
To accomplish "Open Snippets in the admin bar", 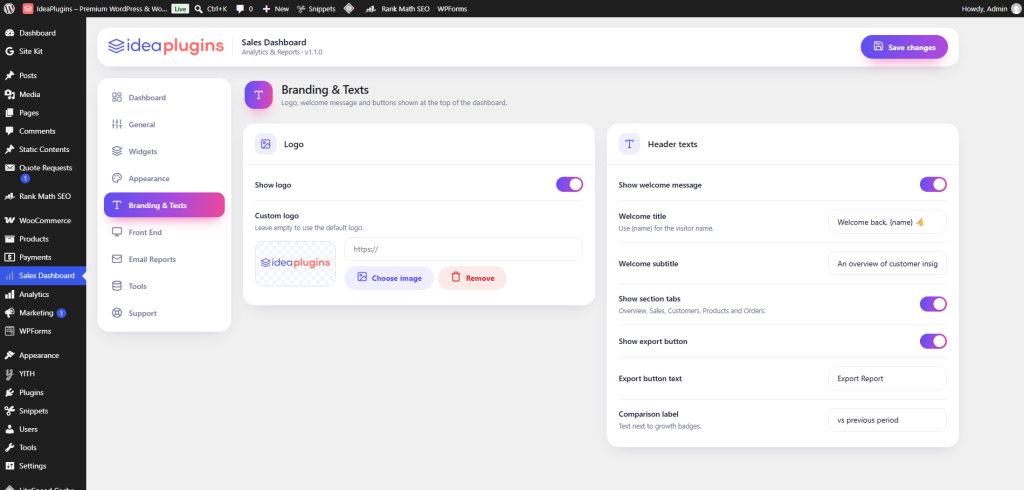I will [316, 9].
